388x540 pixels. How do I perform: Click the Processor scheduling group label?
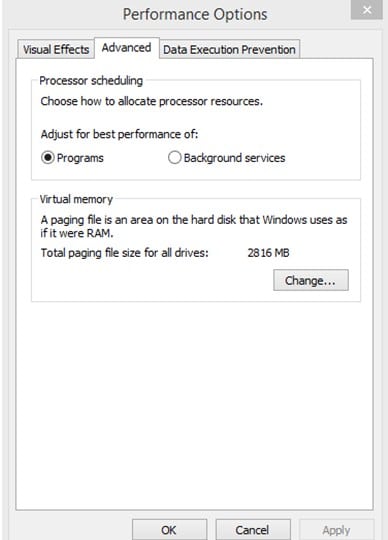point(91,81)
